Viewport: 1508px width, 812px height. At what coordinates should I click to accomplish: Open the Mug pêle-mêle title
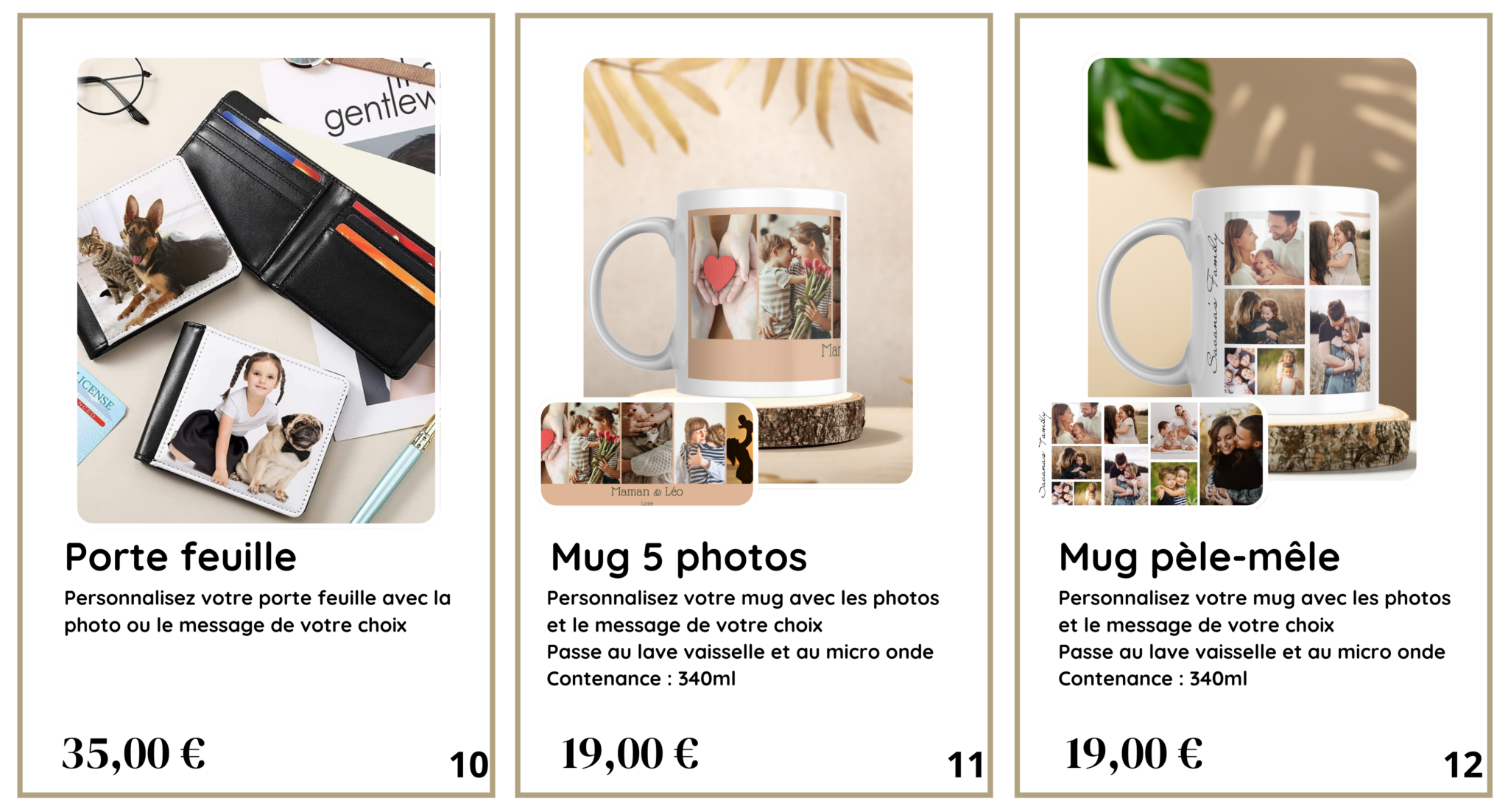1199,558
